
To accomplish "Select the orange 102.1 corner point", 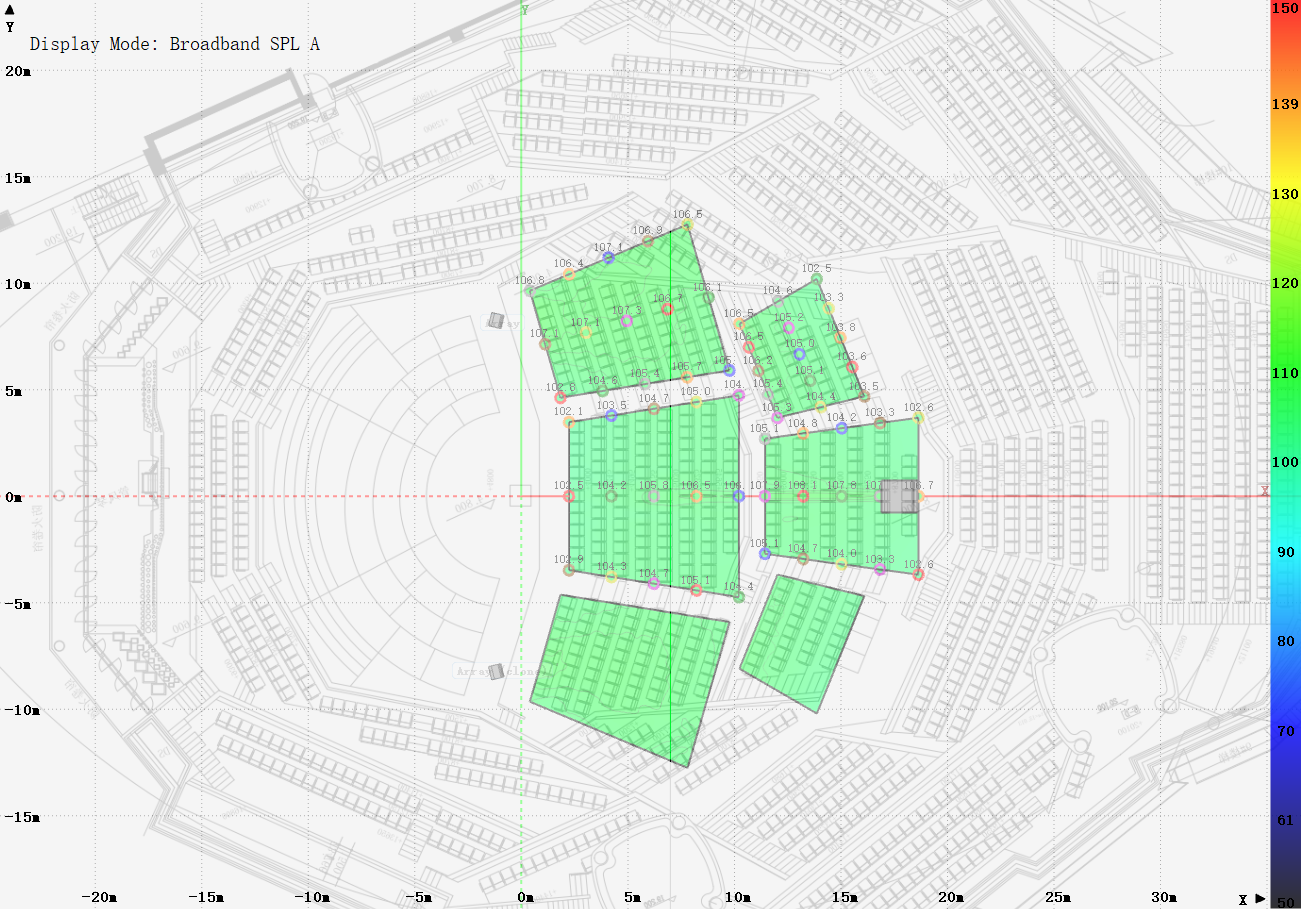I will coord(569,422).
